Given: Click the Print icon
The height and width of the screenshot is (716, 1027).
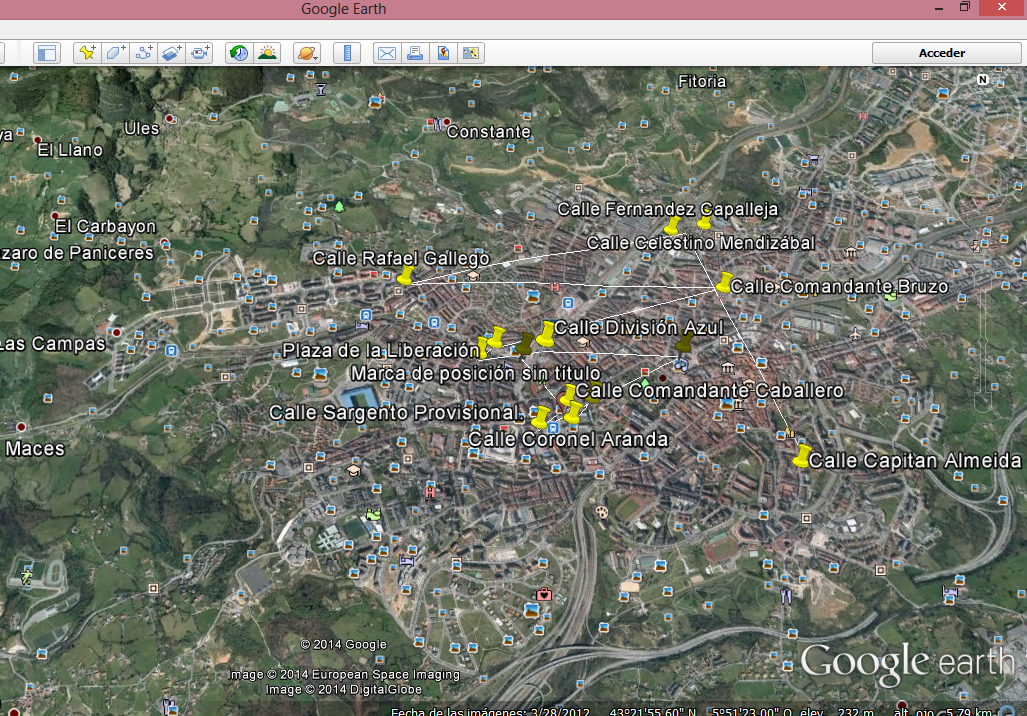Looking at the screenshot, I should [414, 53].
